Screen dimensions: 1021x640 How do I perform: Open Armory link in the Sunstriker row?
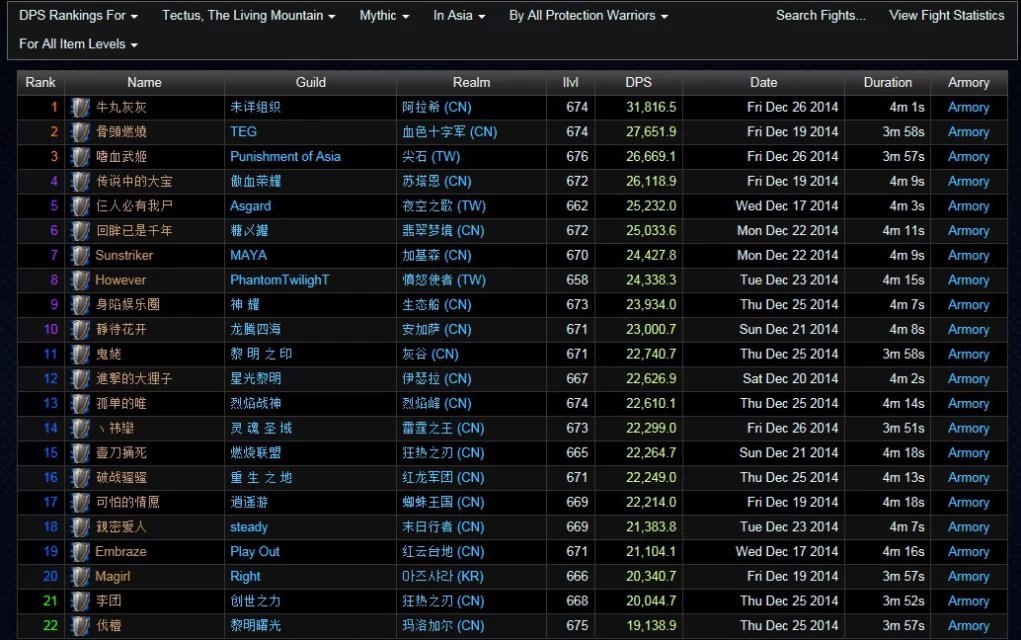968,256
